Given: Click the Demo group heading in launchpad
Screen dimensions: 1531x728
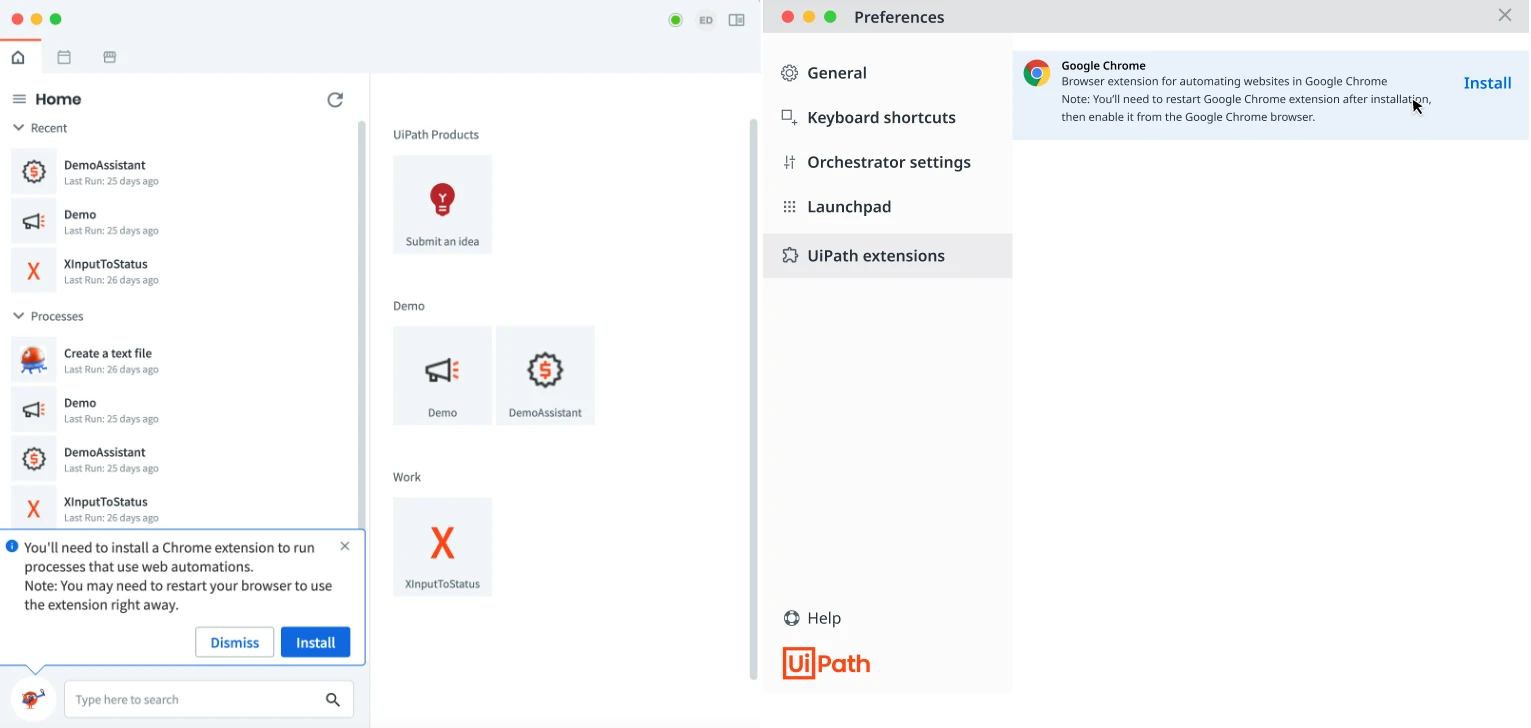Looking at the screenshot, I should [x=409, y=306].
